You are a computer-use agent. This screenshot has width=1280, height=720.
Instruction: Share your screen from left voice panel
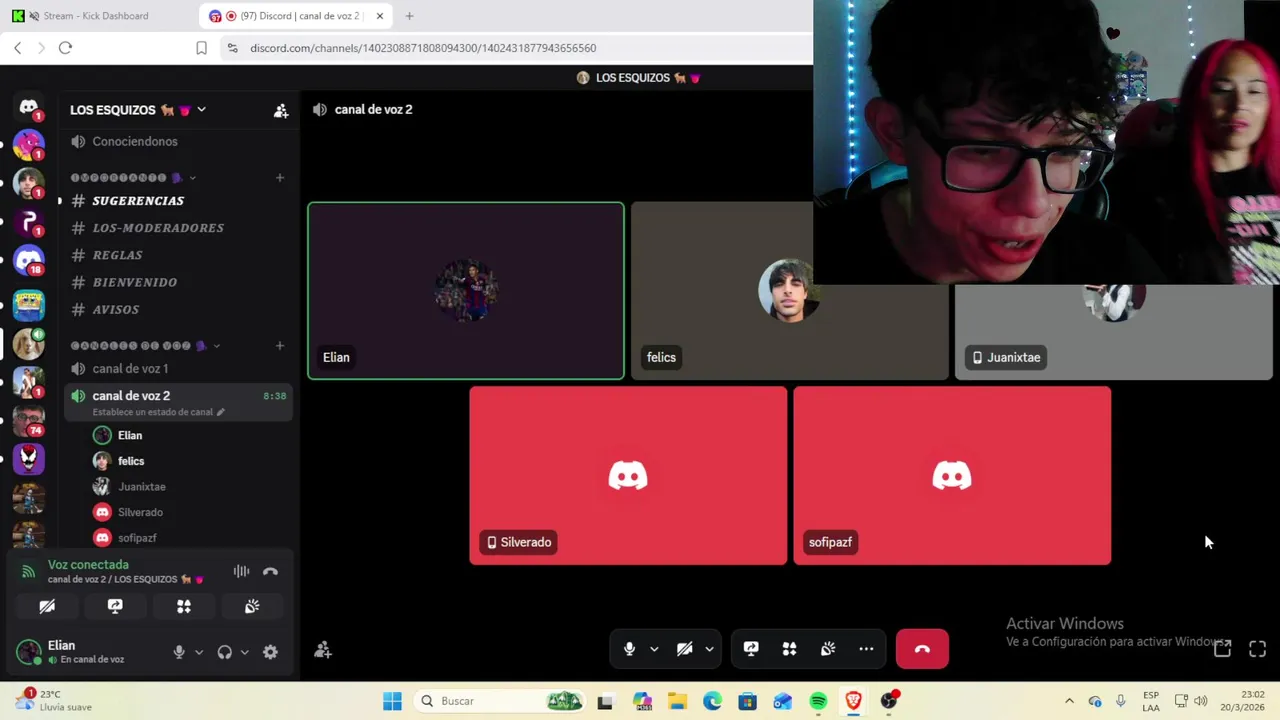pyautogui.click(x=115, y=606)
